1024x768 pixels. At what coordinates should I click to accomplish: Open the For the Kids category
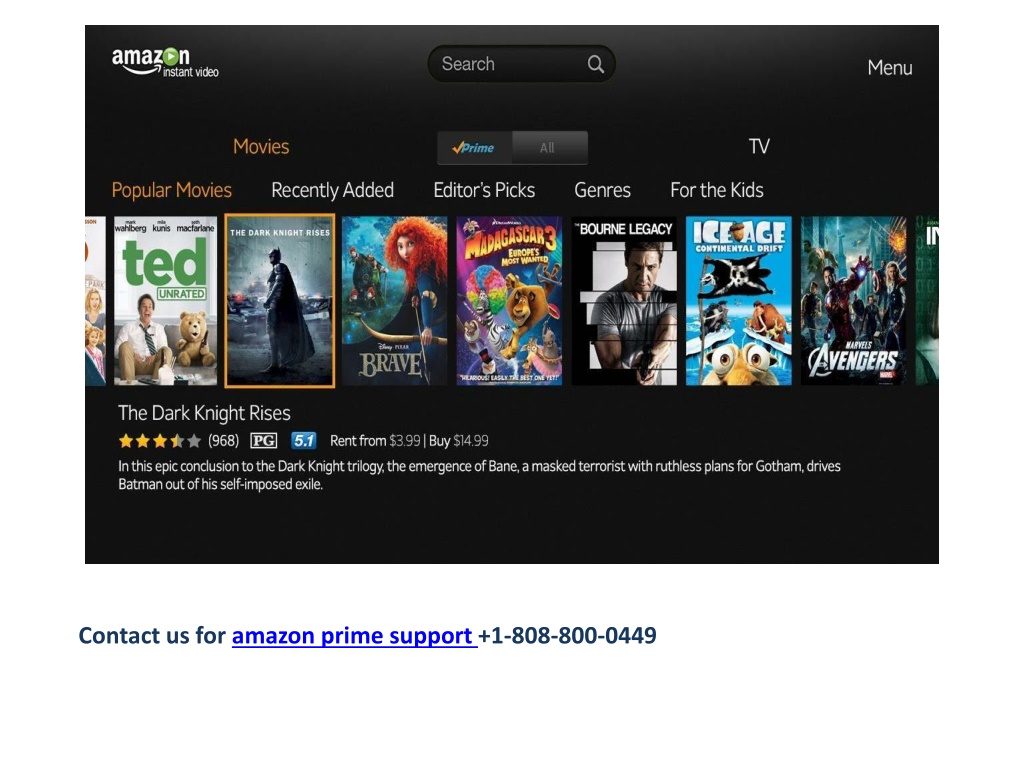(x=716, y=190)
